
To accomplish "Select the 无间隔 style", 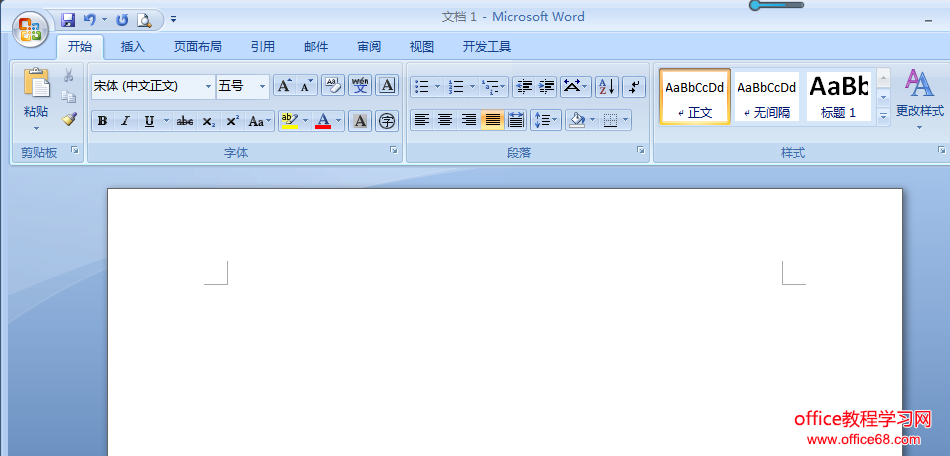I will point(766,97).
